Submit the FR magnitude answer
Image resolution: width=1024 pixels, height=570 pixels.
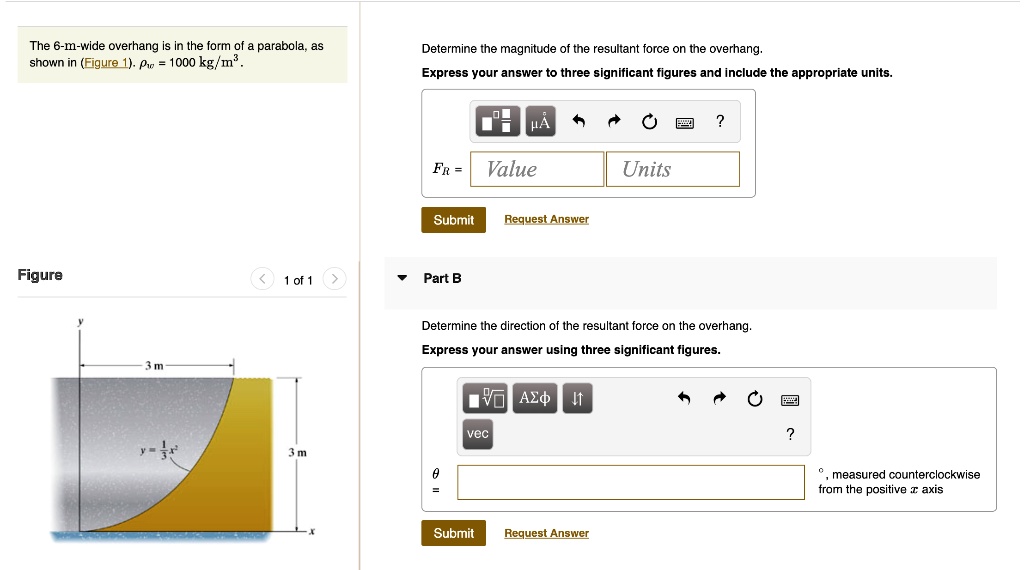click(453, 219)
